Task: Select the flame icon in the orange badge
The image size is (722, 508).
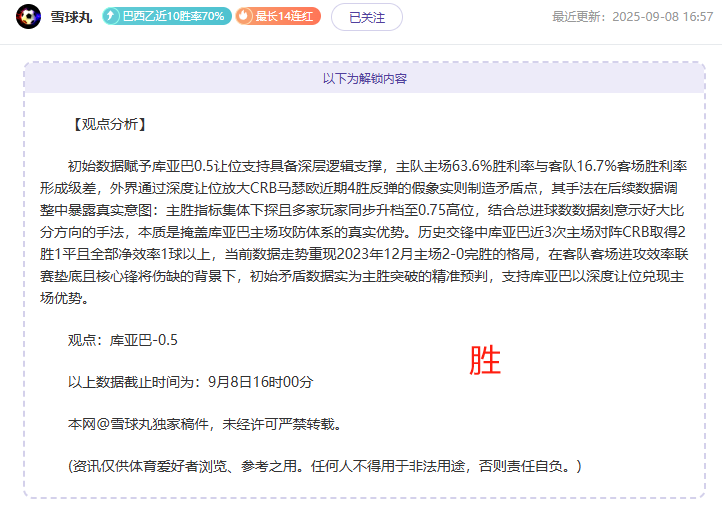Action: point(244,16)
